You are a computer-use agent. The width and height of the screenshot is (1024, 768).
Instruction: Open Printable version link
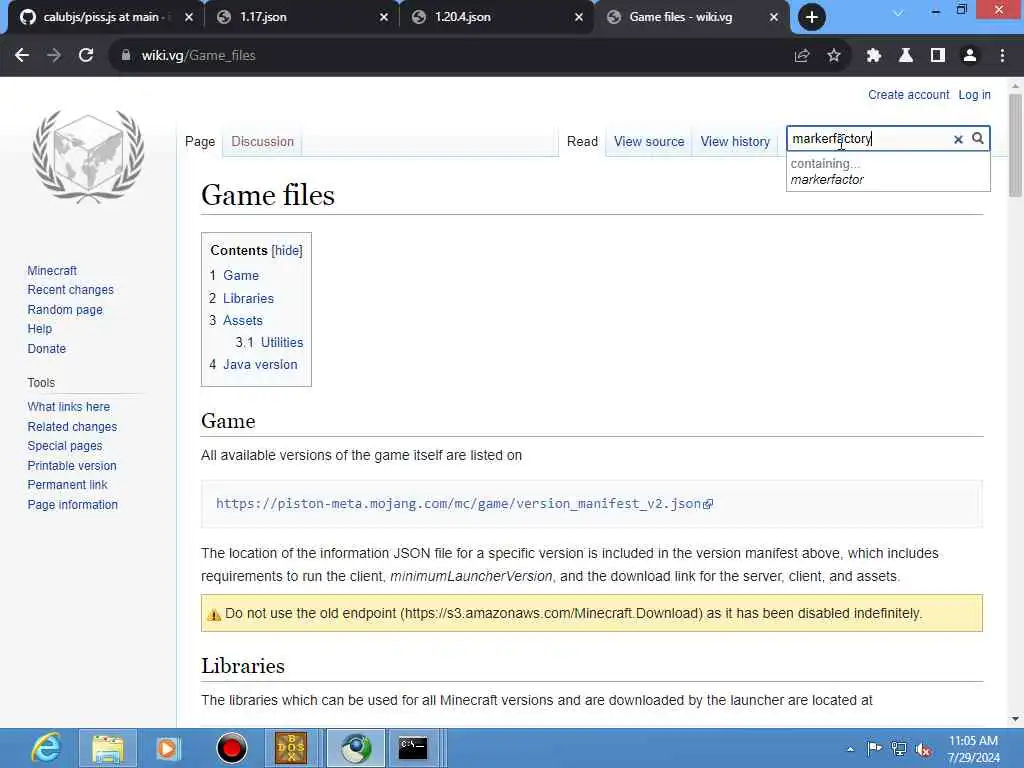pyautogui.click(x=72, y=466)
